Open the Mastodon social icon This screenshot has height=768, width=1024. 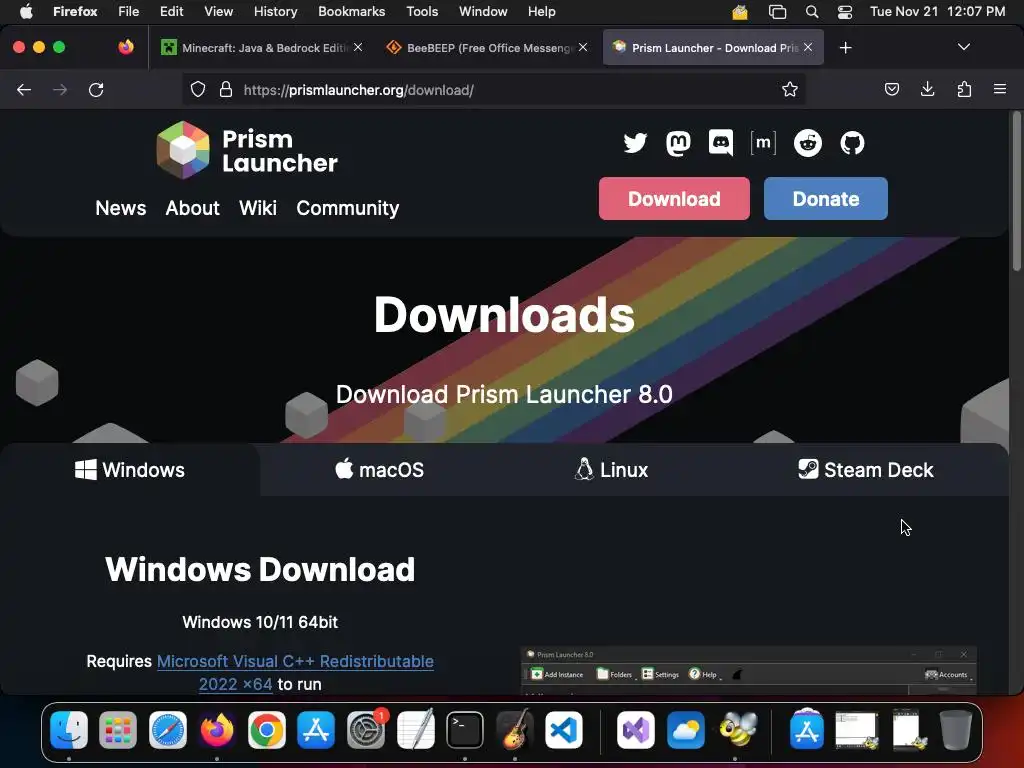point(678,142)
